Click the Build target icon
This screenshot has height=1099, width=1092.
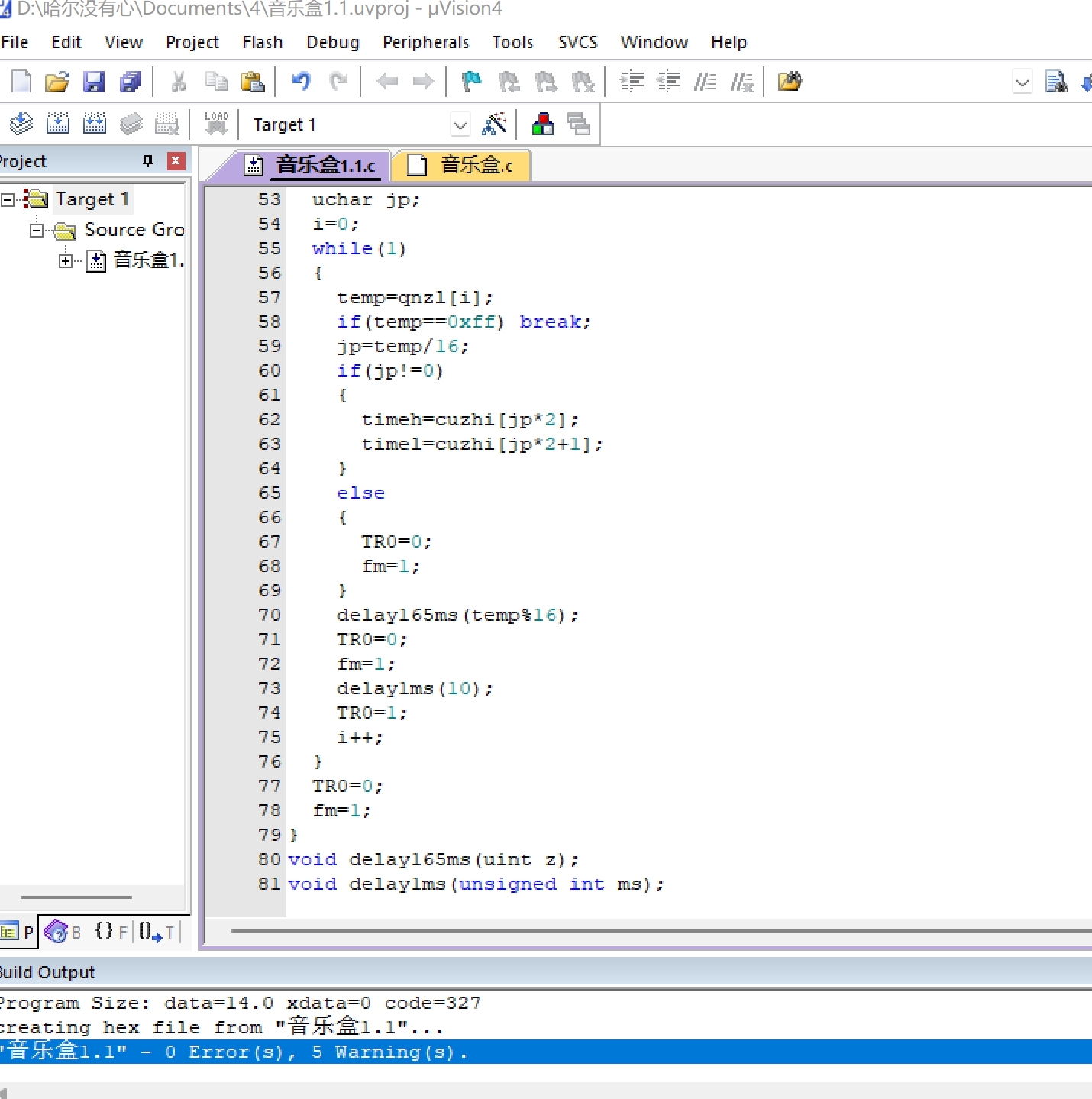coord(58,124)
